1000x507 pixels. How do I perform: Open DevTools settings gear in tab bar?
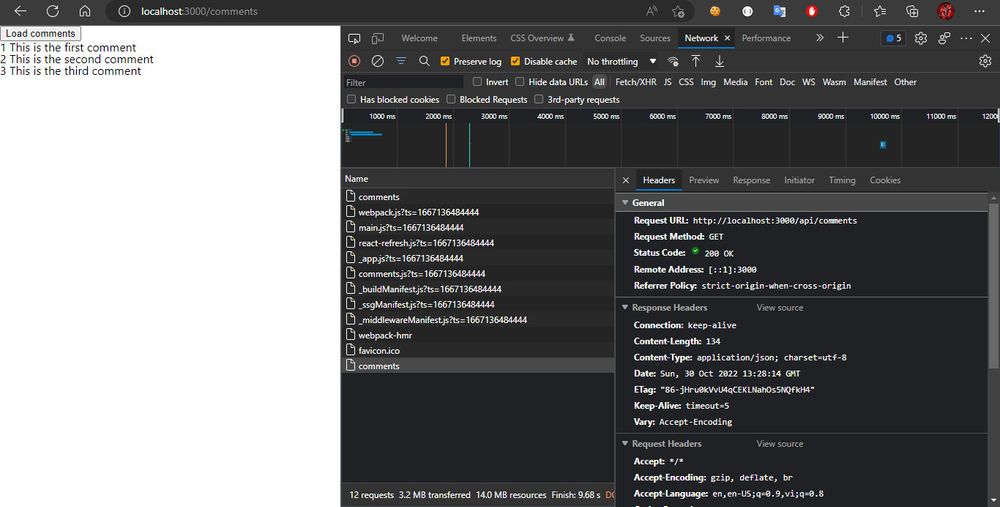920,38
